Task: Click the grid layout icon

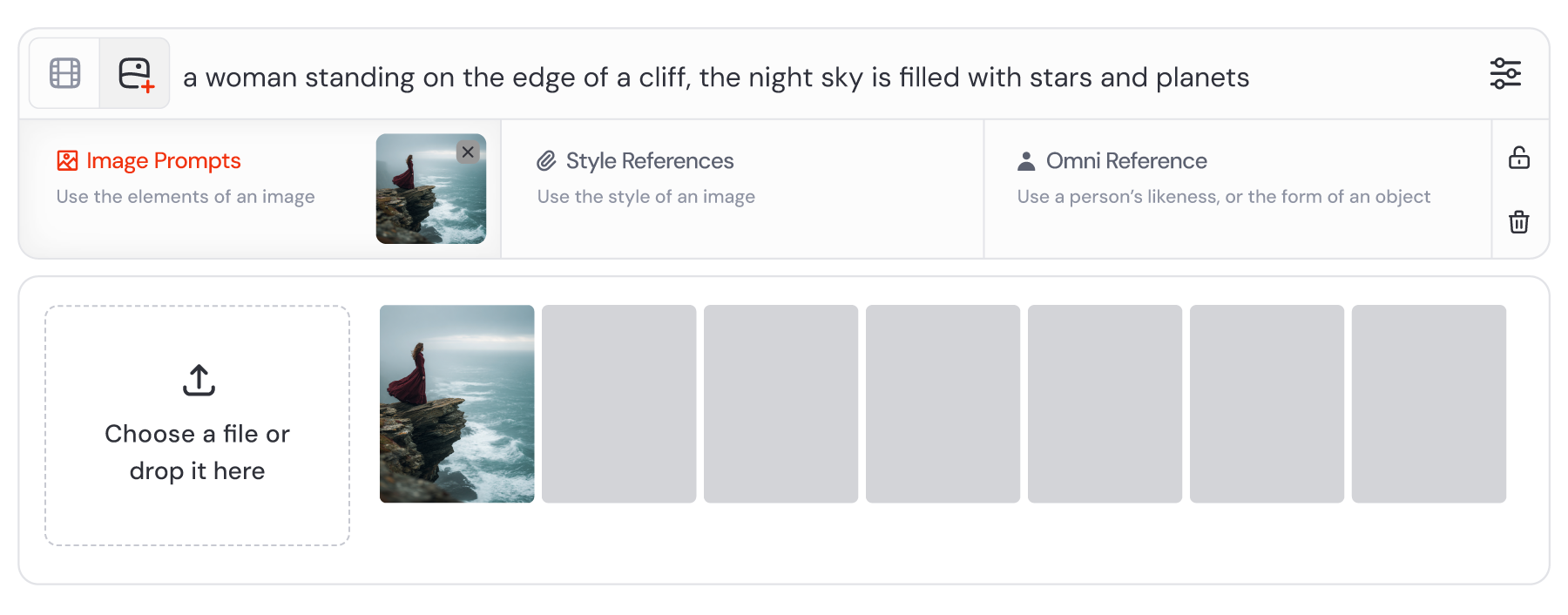Action: pyautogui.click(x=65, y=73)
